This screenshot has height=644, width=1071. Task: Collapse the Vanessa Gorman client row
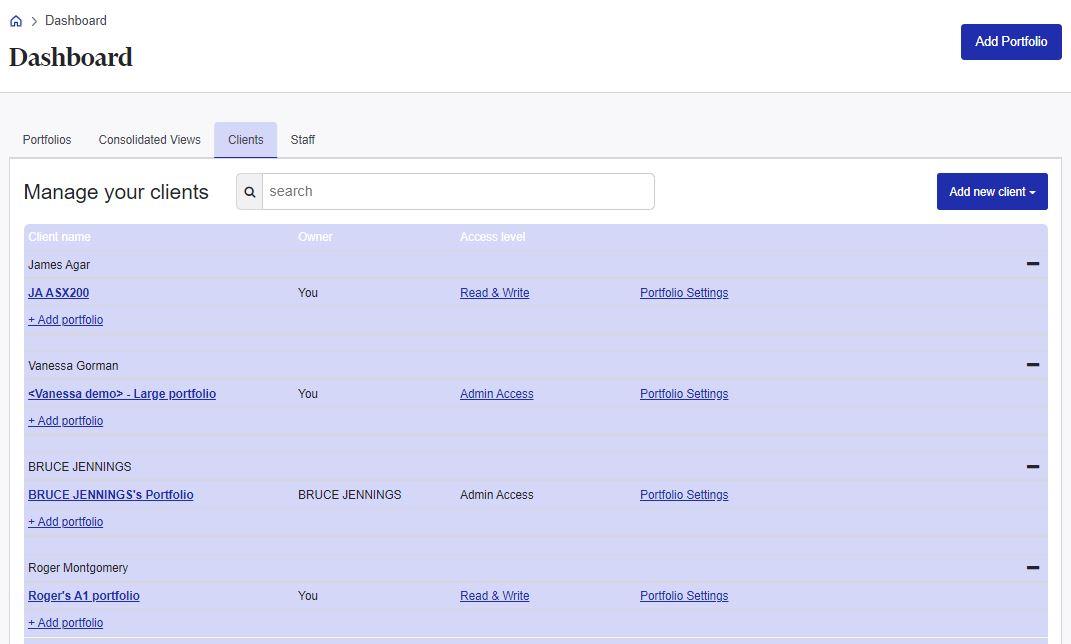click(1032, 364)
